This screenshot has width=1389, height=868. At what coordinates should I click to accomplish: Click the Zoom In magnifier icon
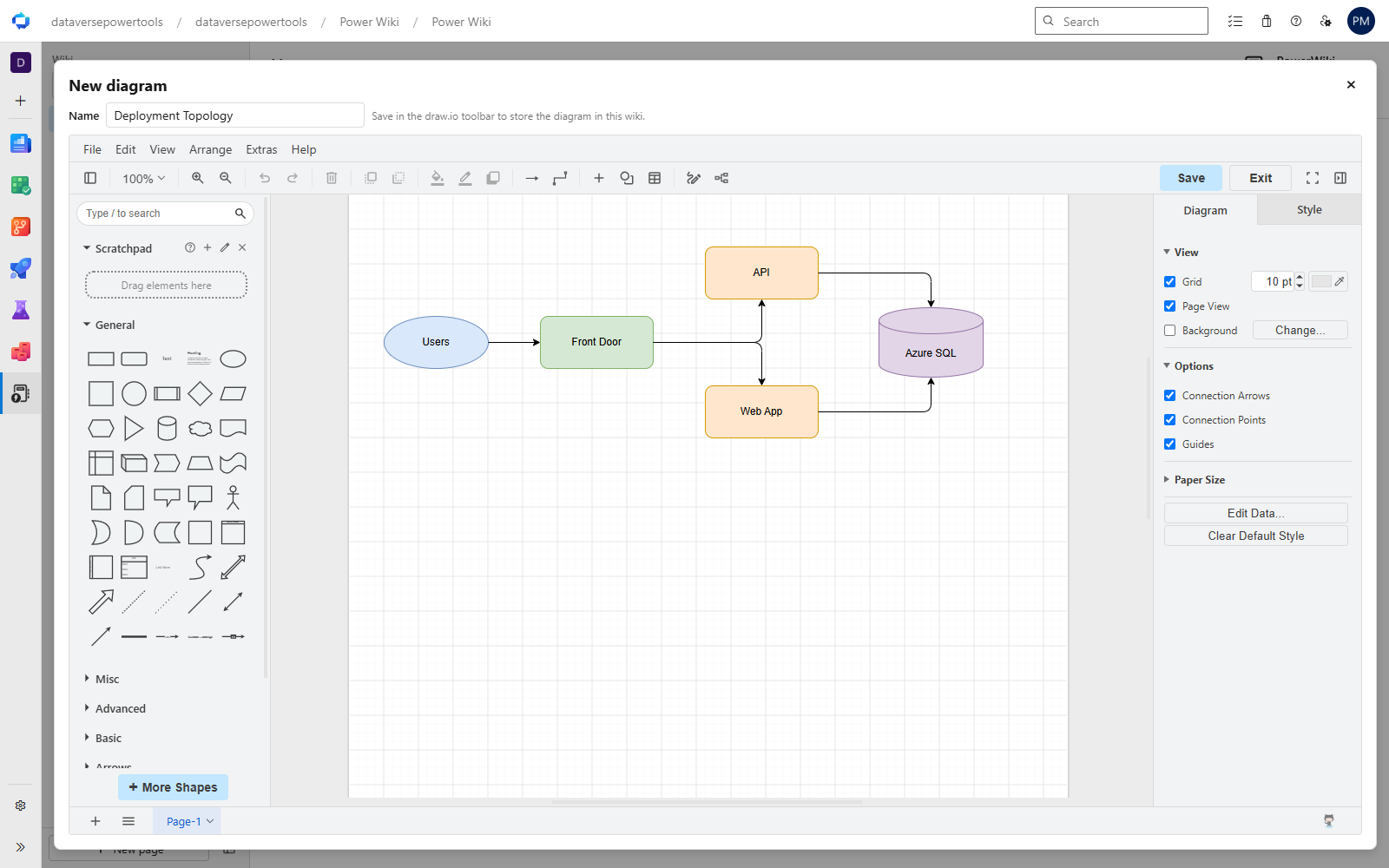point(198,178)
